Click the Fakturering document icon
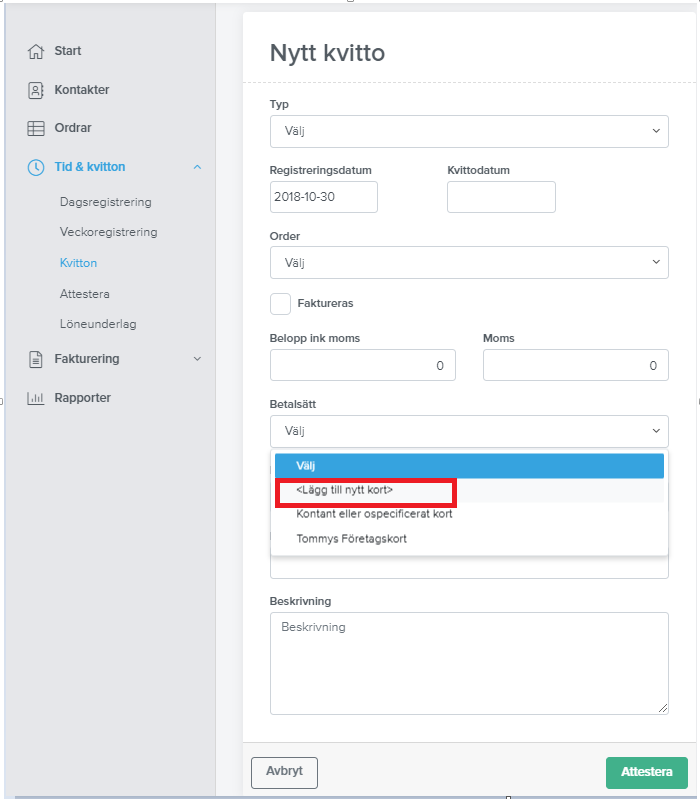700x799 pixels. (x=36, y=359)
